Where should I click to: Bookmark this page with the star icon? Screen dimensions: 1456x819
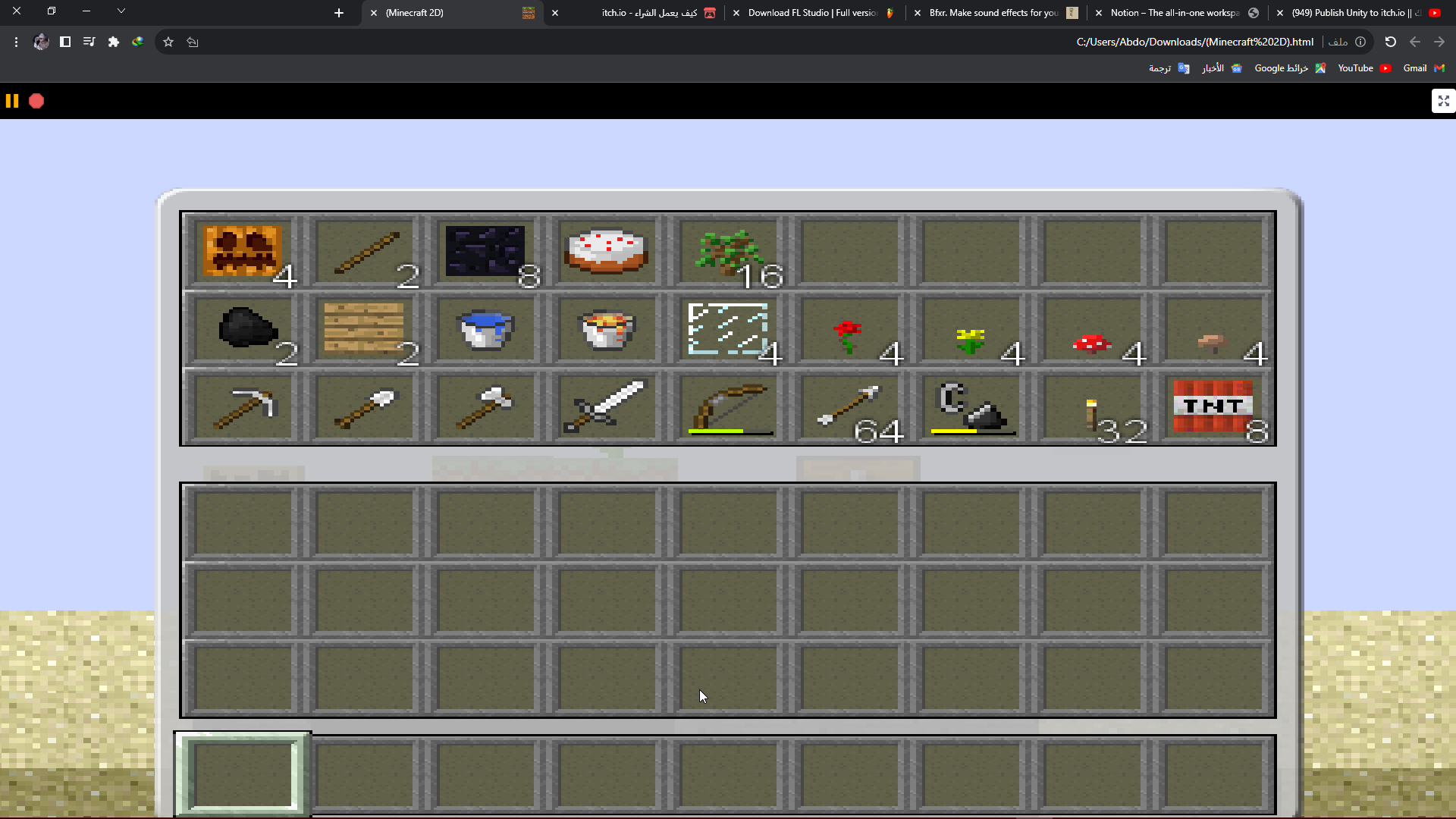168,42
